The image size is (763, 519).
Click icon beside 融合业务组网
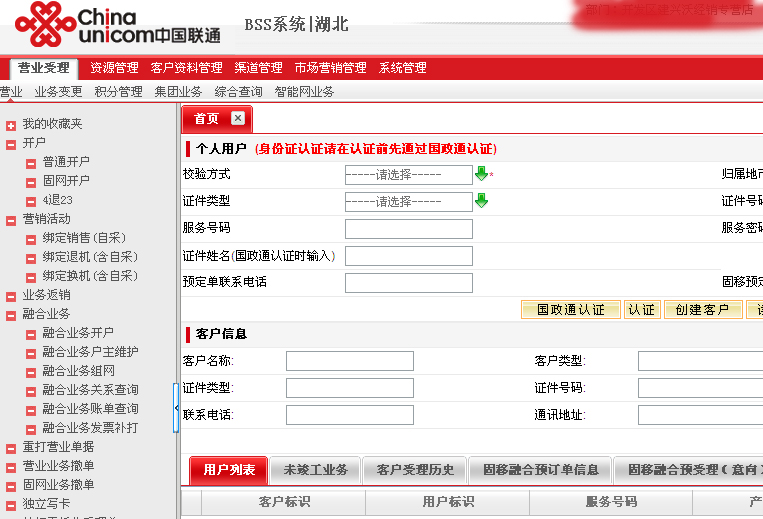[x=31, y=373]
